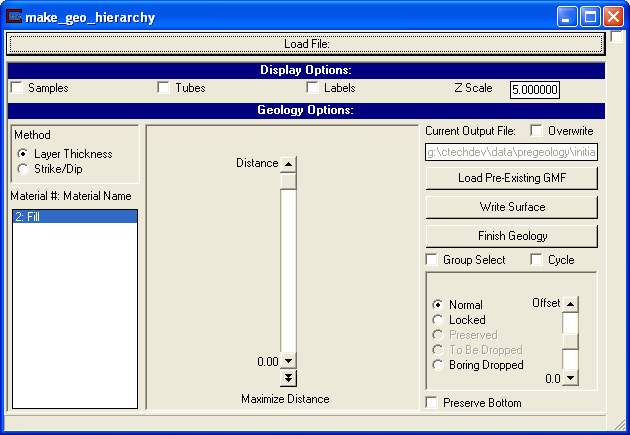Click the Offset slider down arrow
630x435 pixels.
(570, 378)
